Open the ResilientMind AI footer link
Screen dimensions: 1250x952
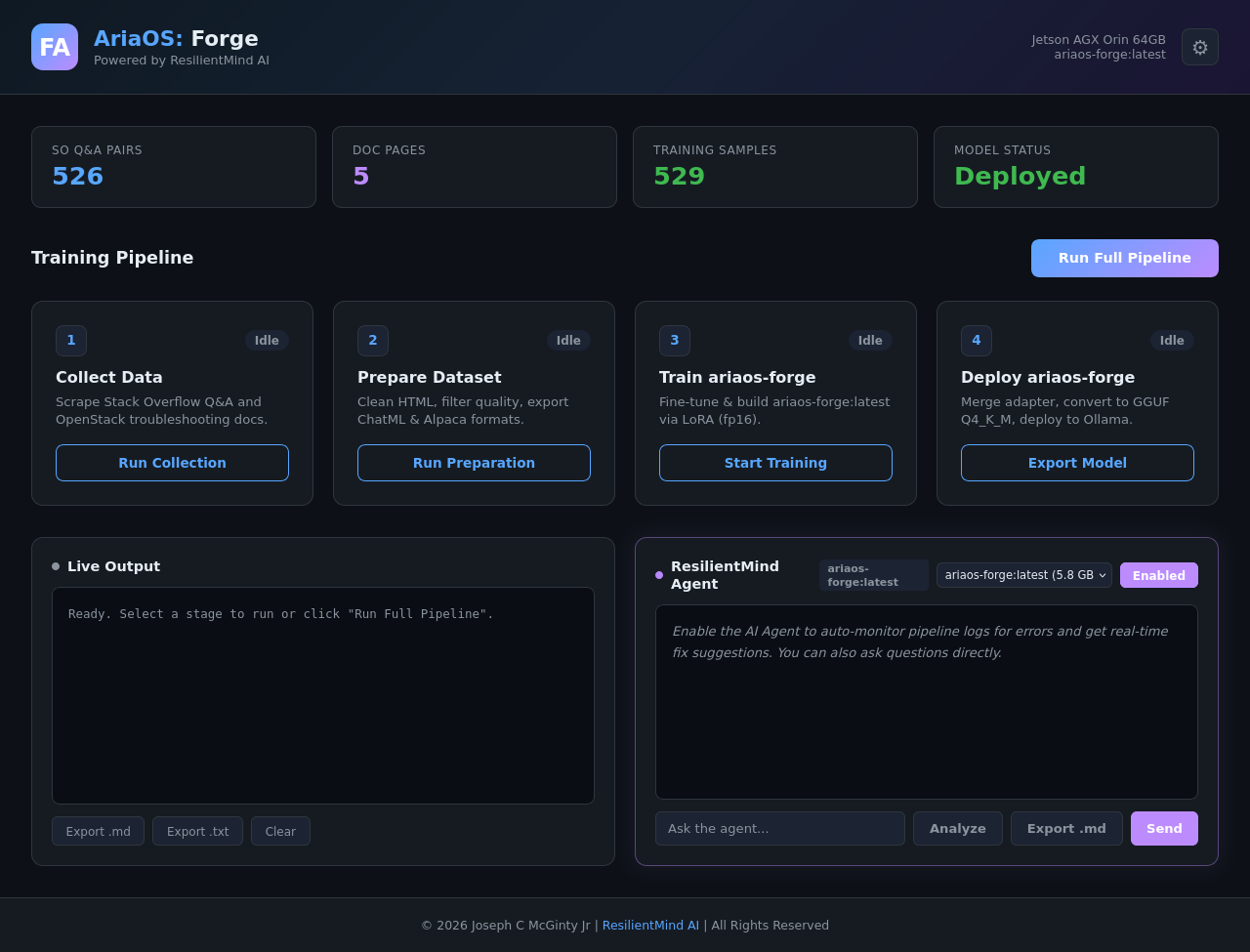(x=650, y=925)
